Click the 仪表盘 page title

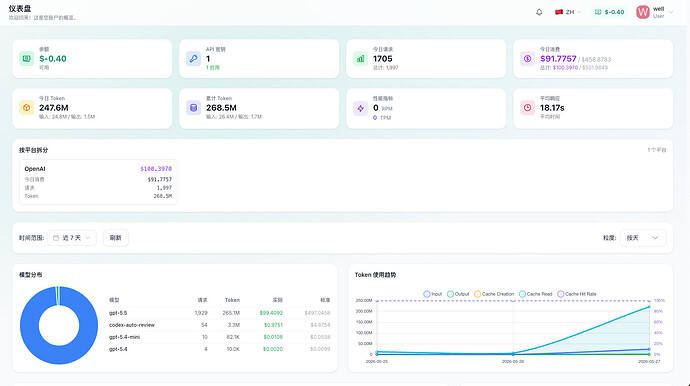click(x=20, y=8)
